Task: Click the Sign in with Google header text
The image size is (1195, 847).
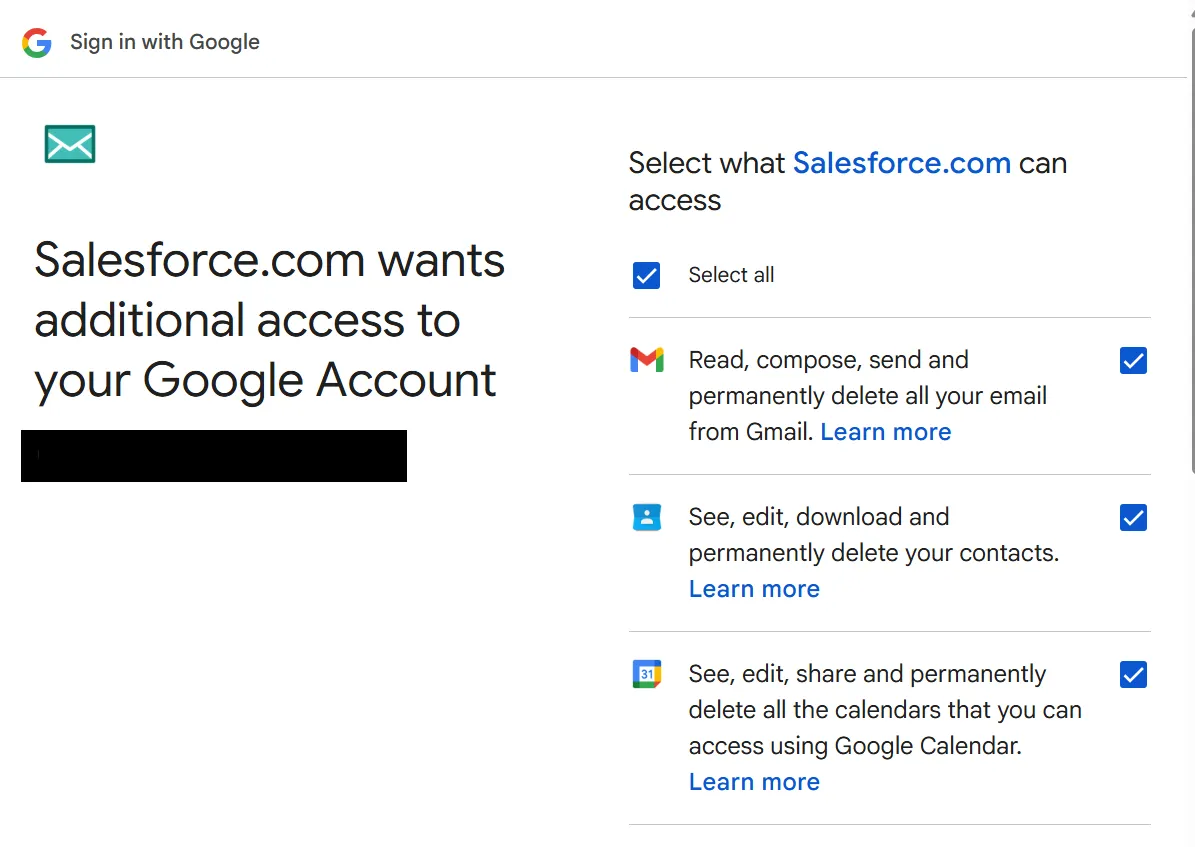Action: (x=165, y=42)
